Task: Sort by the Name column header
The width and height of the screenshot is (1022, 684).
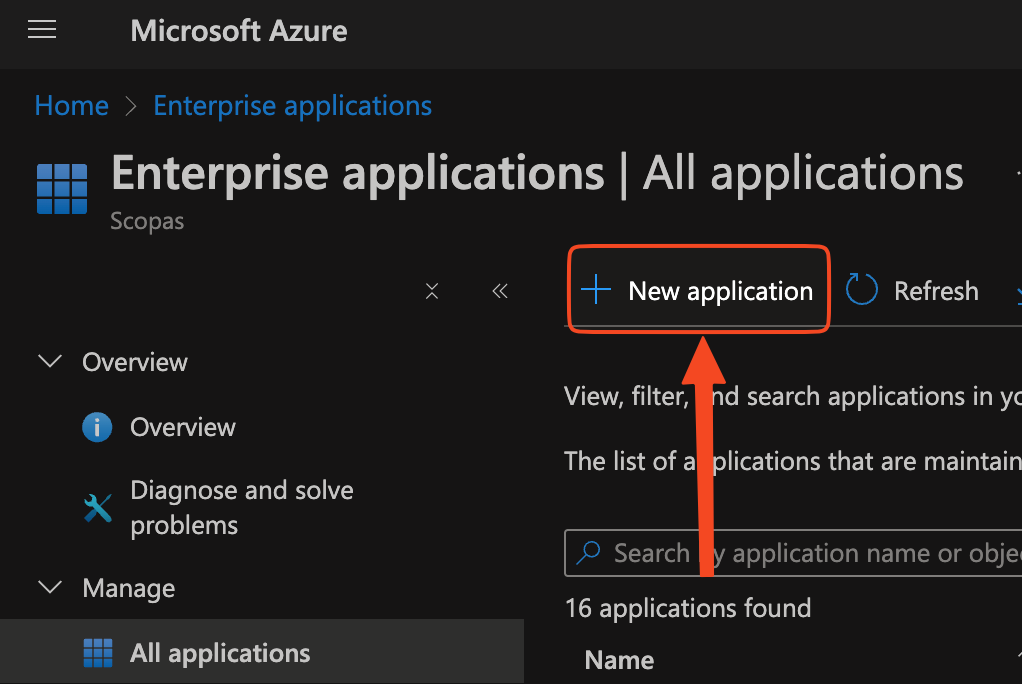Action: pos(619,660)
